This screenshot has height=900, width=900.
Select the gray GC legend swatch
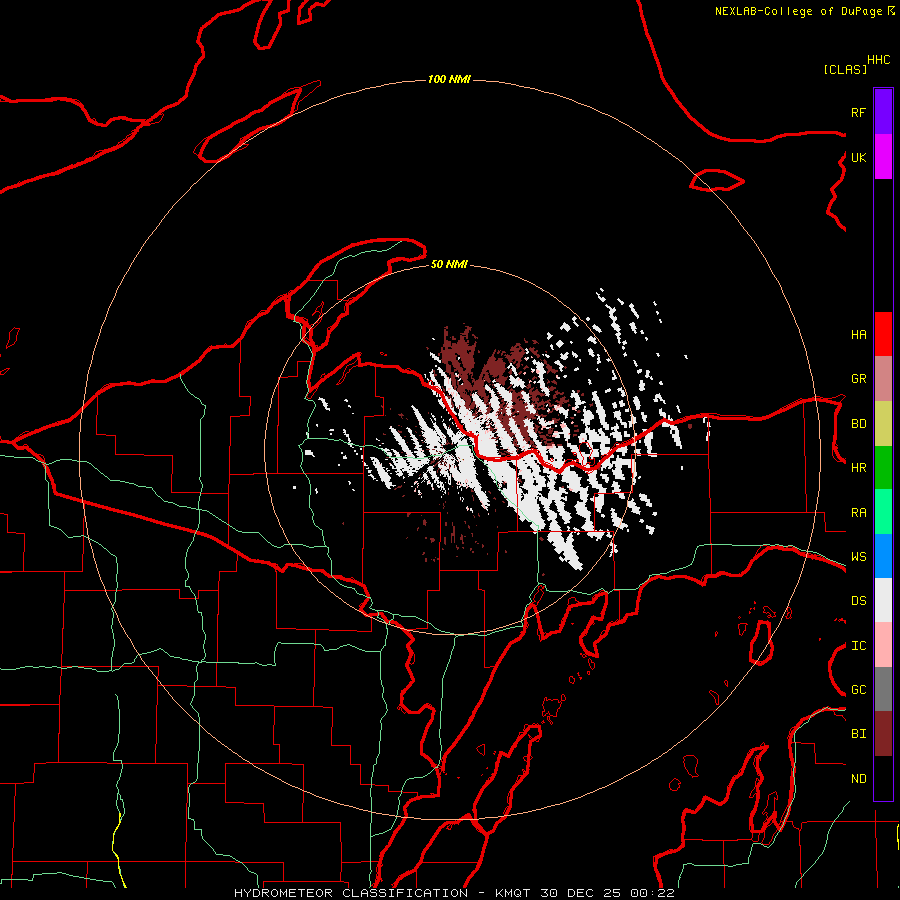[883, 689]
